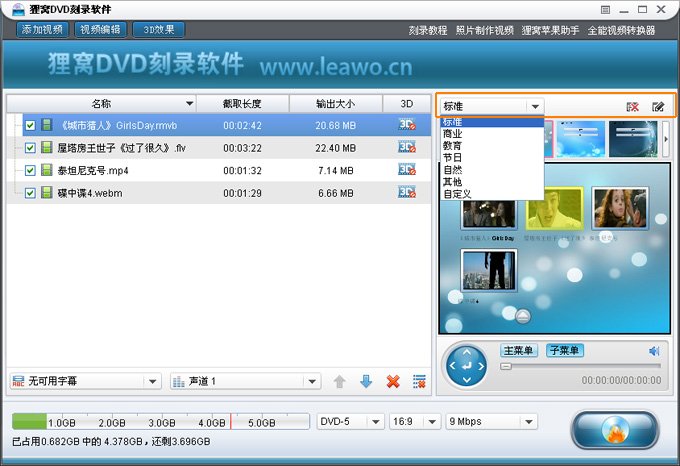Select 教育 template category
Viewport: 680px width, 466px height.
click(x=492, y=146)
